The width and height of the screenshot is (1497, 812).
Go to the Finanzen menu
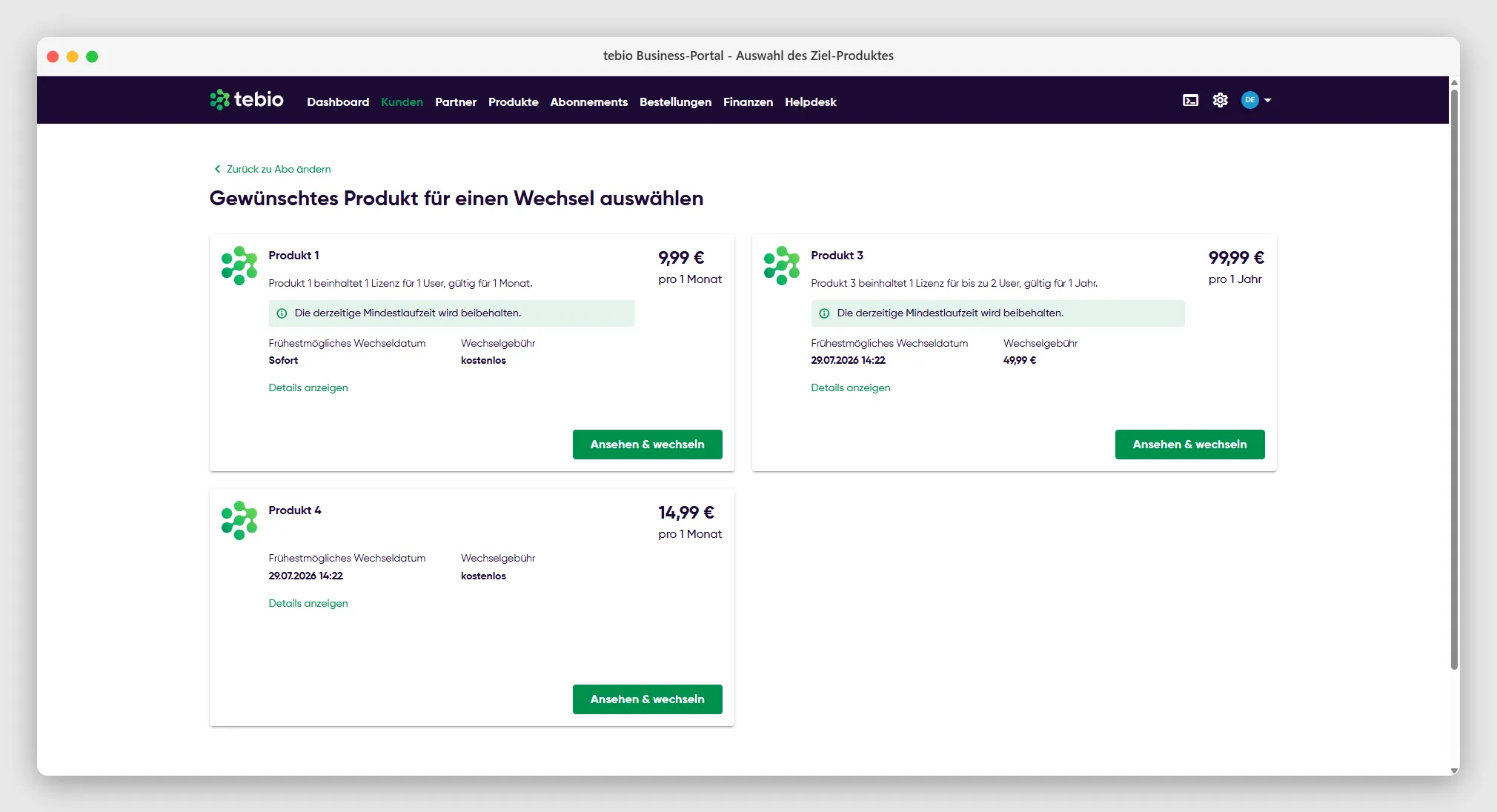click(x=748, y=102)
